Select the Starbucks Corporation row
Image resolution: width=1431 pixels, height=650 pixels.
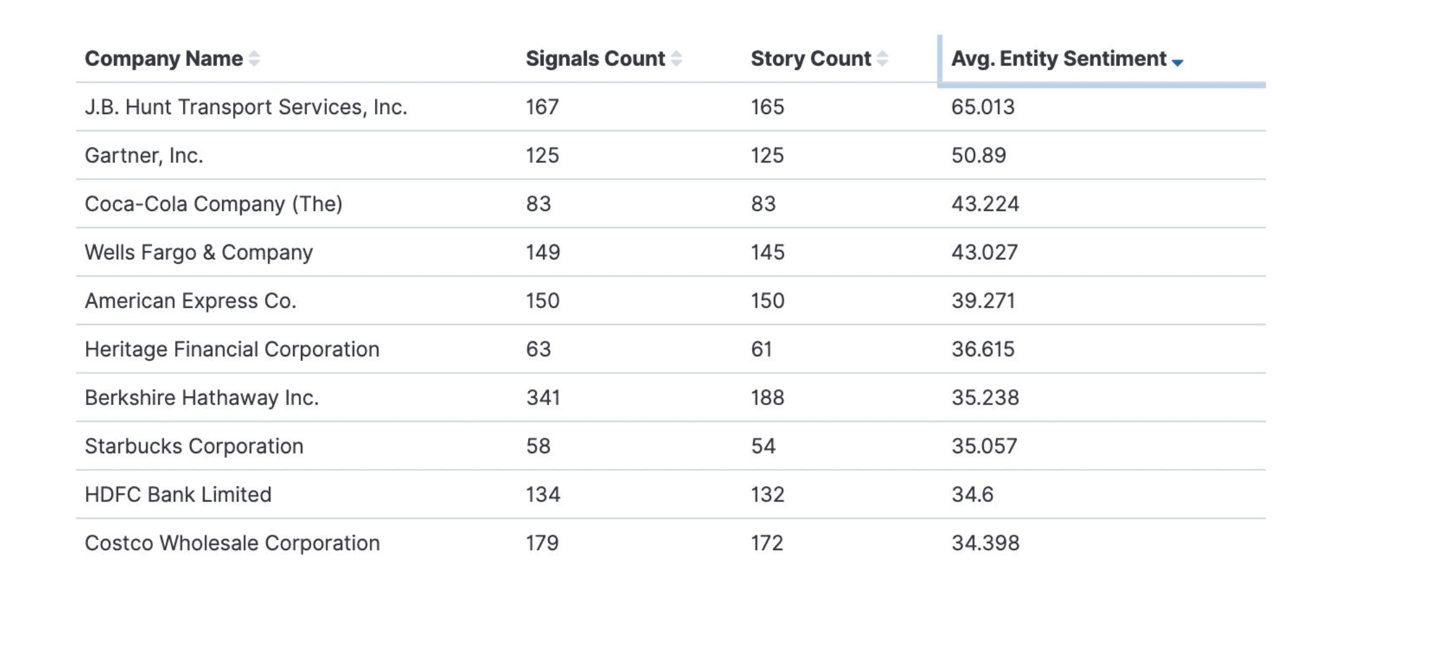[194, 446]
